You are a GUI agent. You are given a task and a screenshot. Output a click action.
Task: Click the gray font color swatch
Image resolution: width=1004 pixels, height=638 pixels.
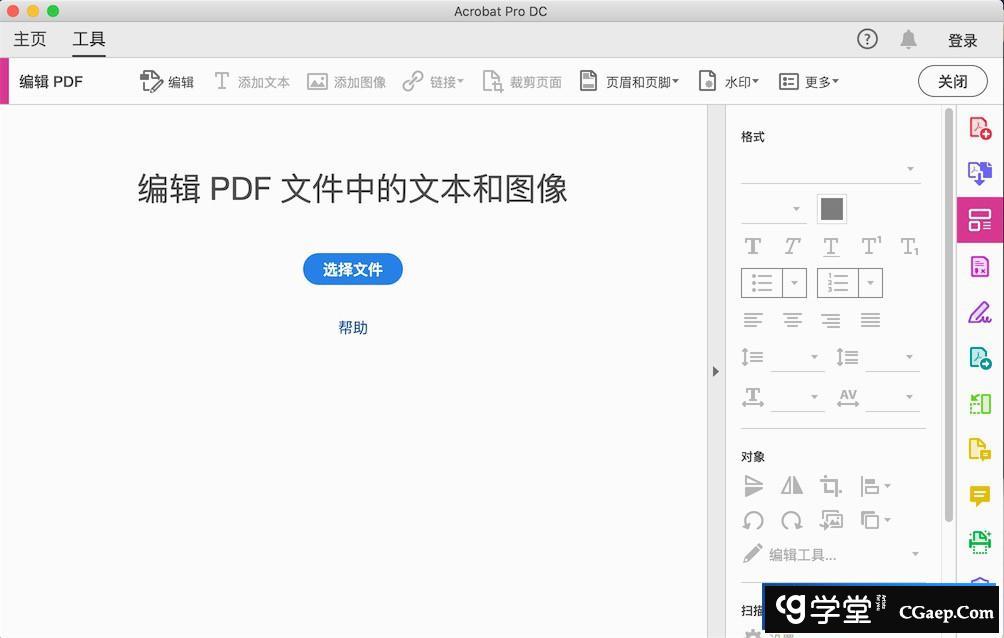[x=832, y=208]
